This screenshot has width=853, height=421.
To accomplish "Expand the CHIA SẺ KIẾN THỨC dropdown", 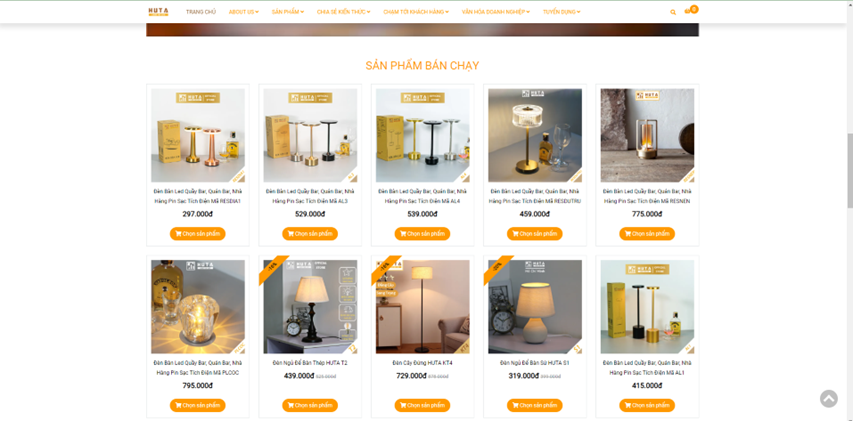I will coord(343,12).
